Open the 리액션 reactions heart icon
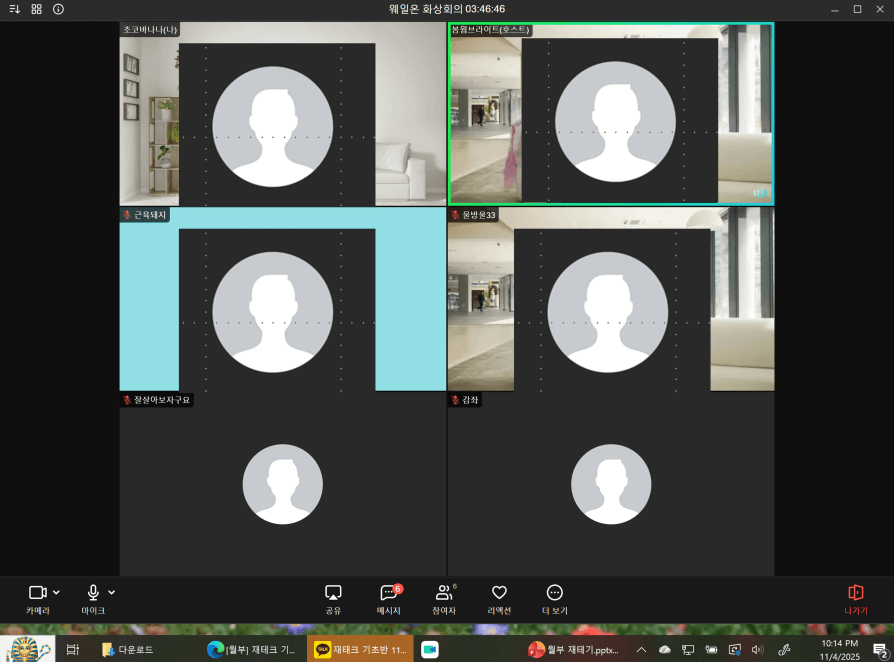Screen dimensions: 894x662 pyautogui.click(x=499, y=599)
